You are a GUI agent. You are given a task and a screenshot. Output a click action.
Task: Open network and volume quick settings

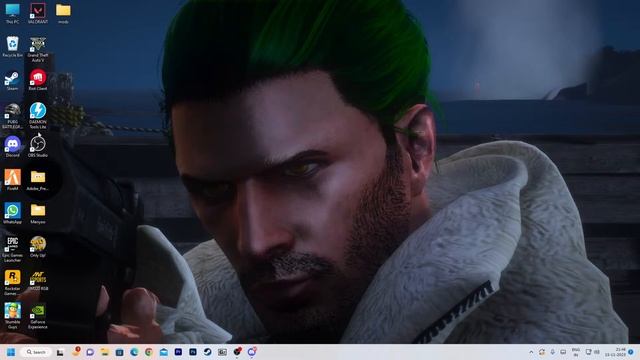pyautogui.click(x=592, y=352)
